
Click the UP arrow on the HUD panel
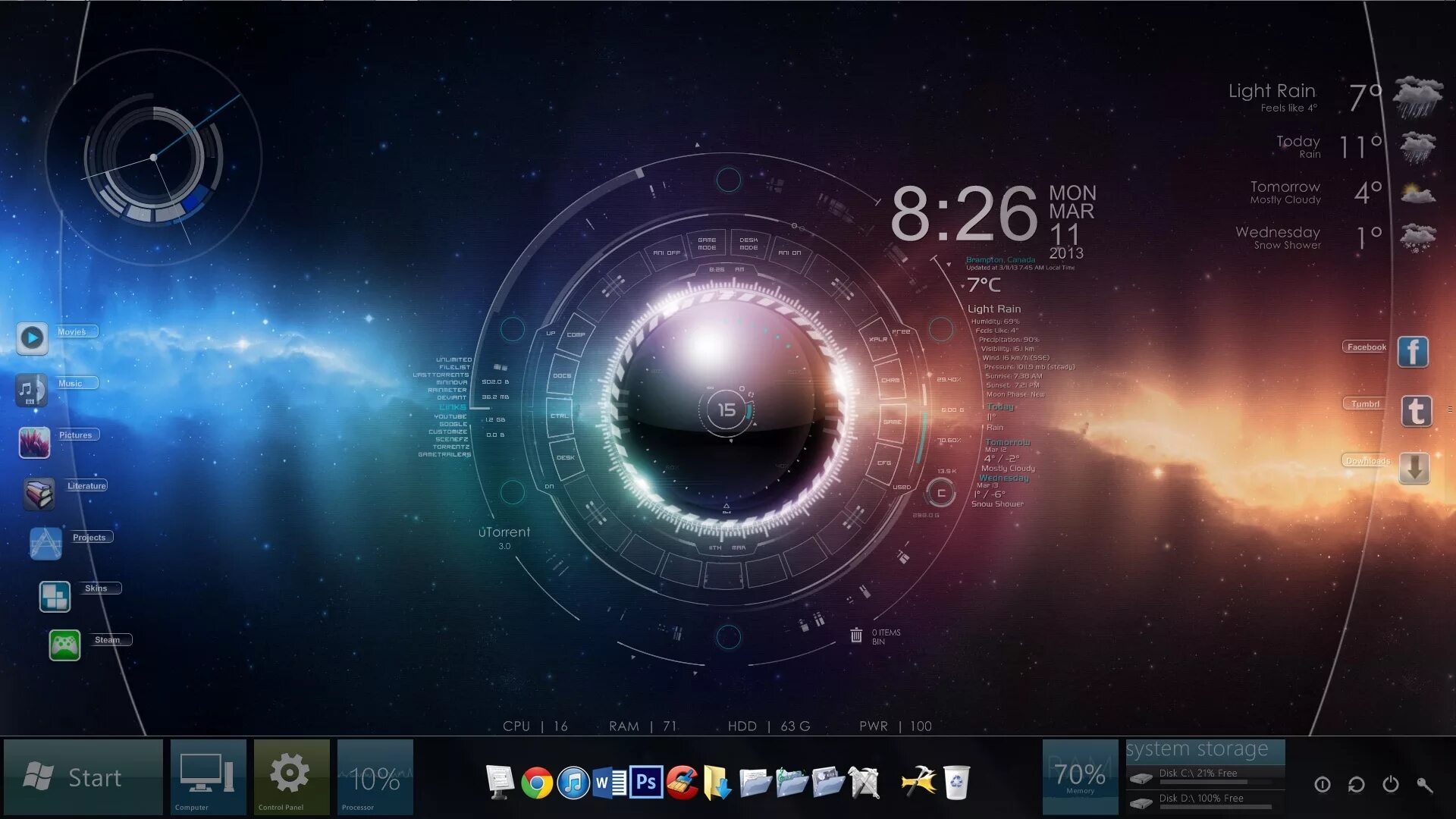551,333
